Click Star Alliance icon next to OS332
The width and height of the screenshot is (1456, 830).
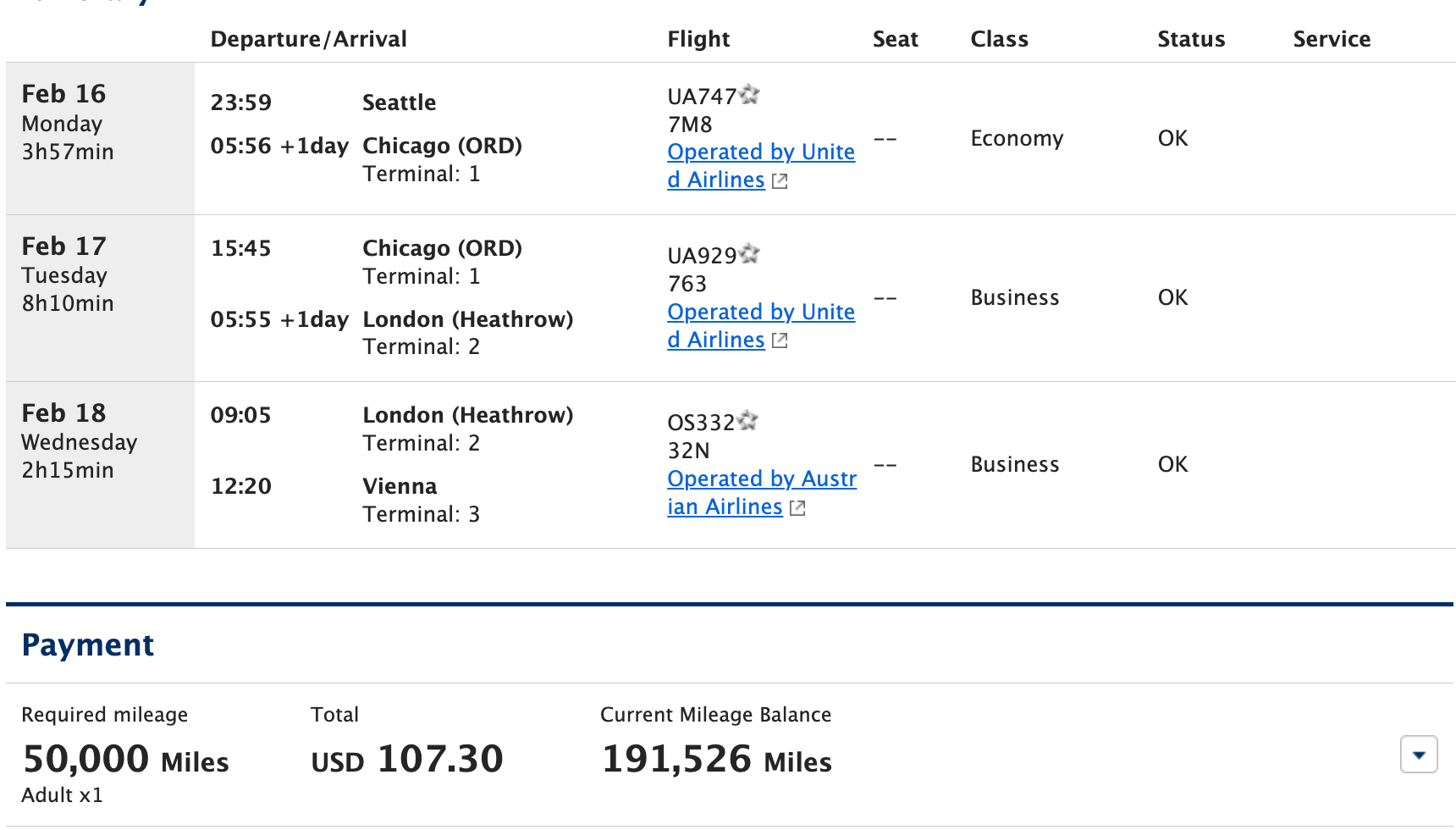click(x=748, y=421)
